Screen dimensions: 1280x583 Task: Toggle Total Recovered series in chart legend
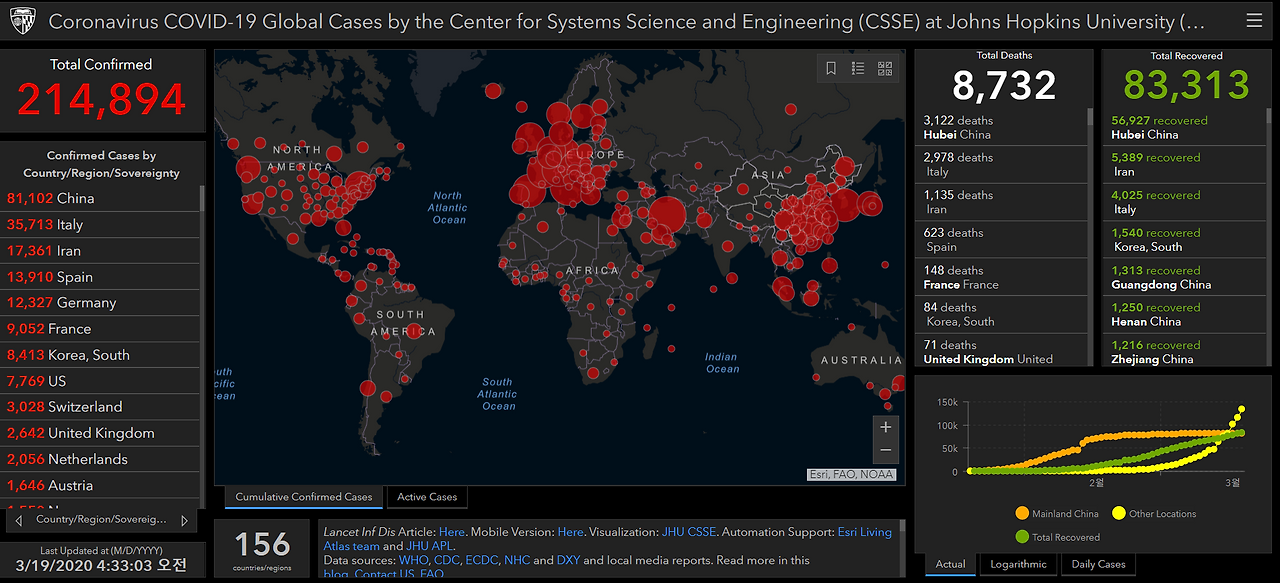click(x=1057, y=537)
